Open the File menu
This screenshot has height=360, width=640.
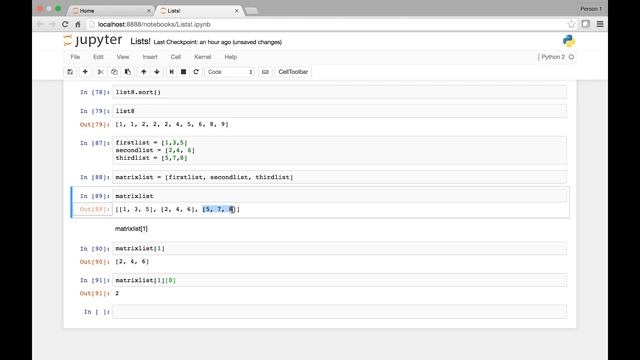click(75, 57)
